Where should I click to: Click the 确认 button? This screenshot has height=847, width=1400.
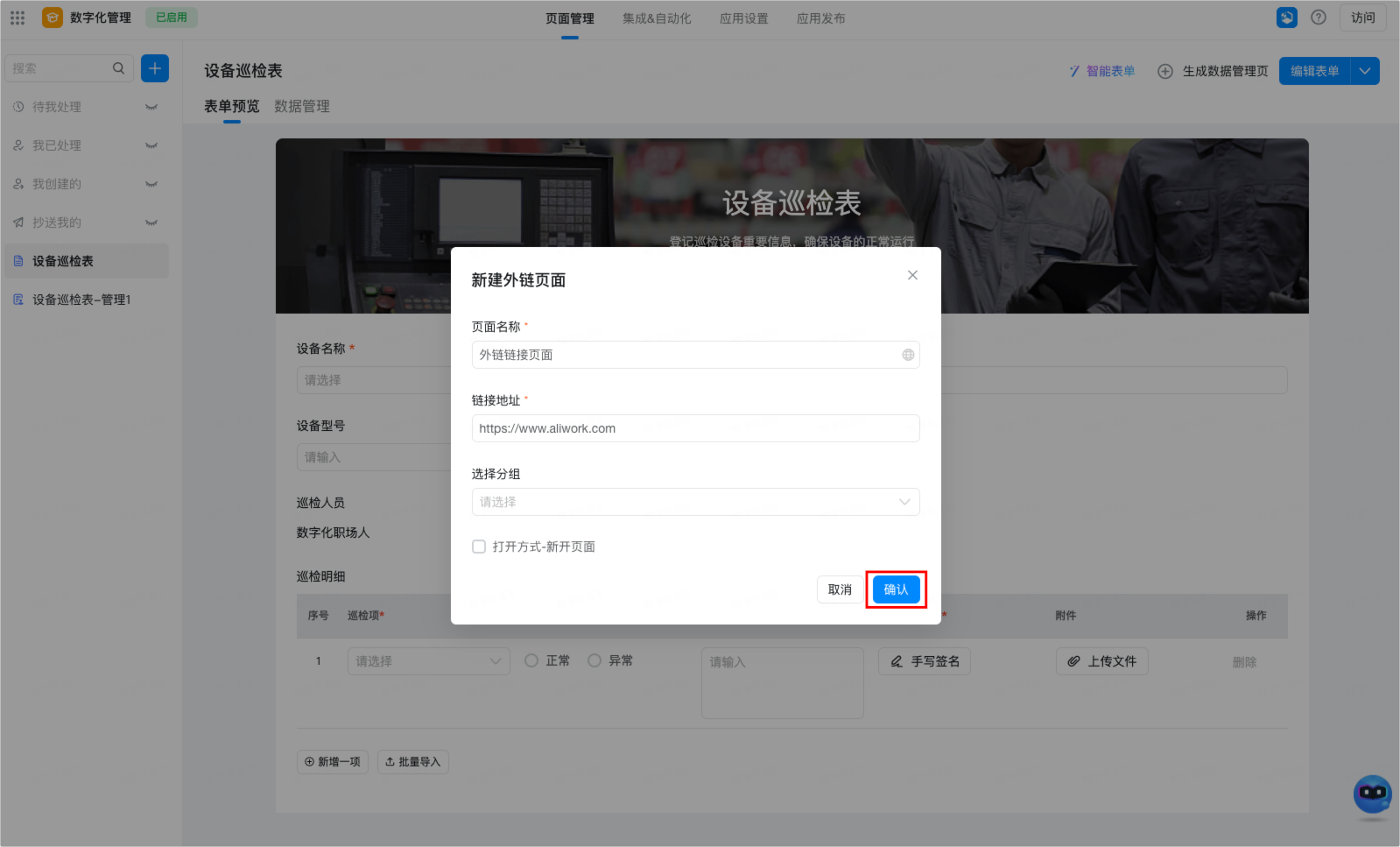(897, 589)
